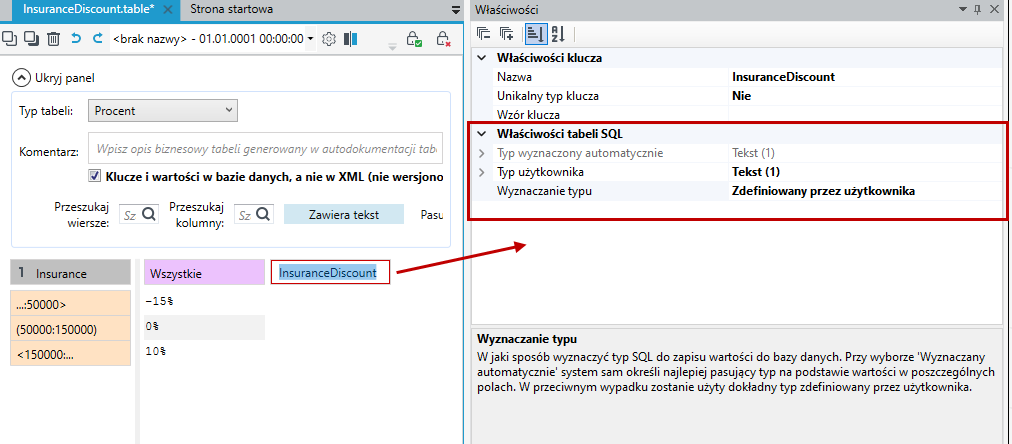
Task: Select Nazwa value InsurenceDiscount
Action: (784, 77)
